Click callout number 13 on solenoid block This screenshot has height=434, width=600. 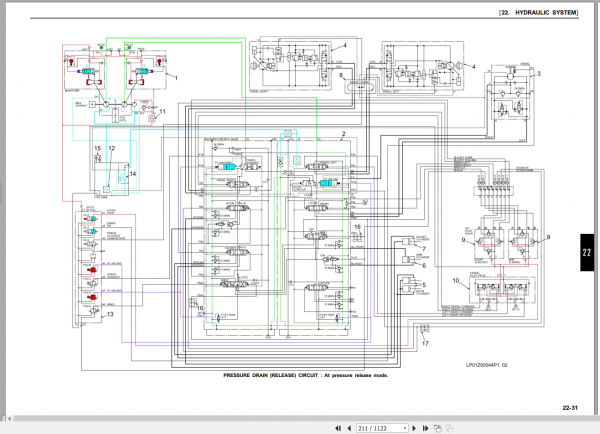pyautogui.click(x=110, y=314)
